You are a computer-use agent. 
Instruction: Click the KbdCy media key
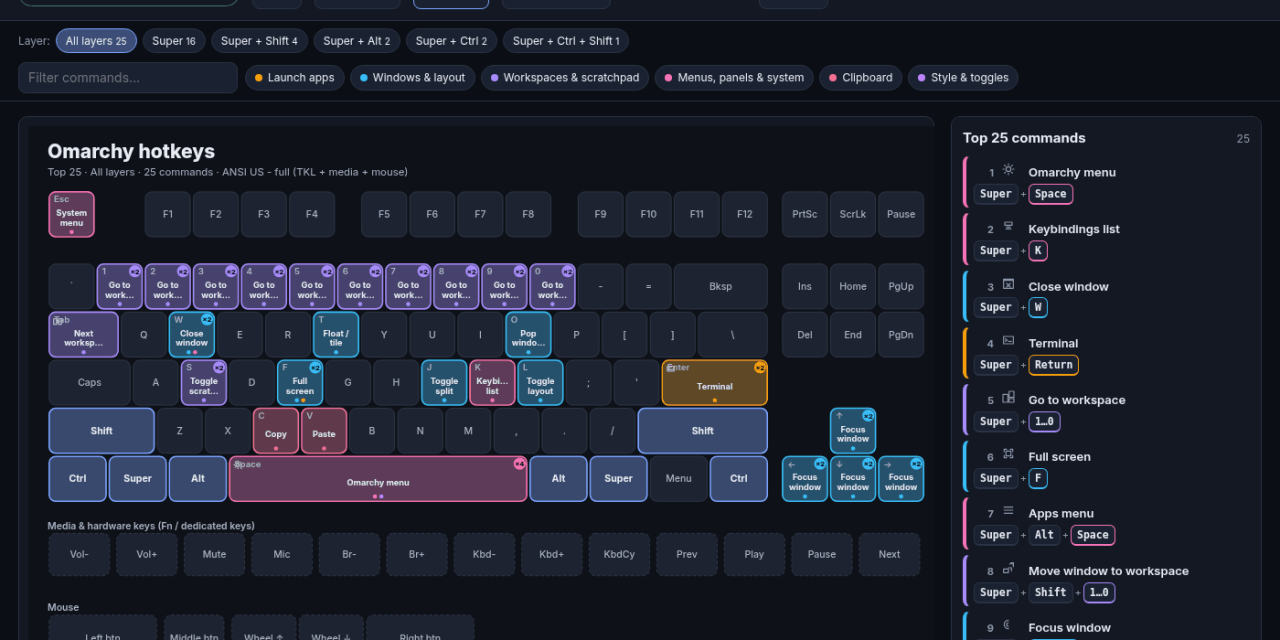tap(619, 554)
